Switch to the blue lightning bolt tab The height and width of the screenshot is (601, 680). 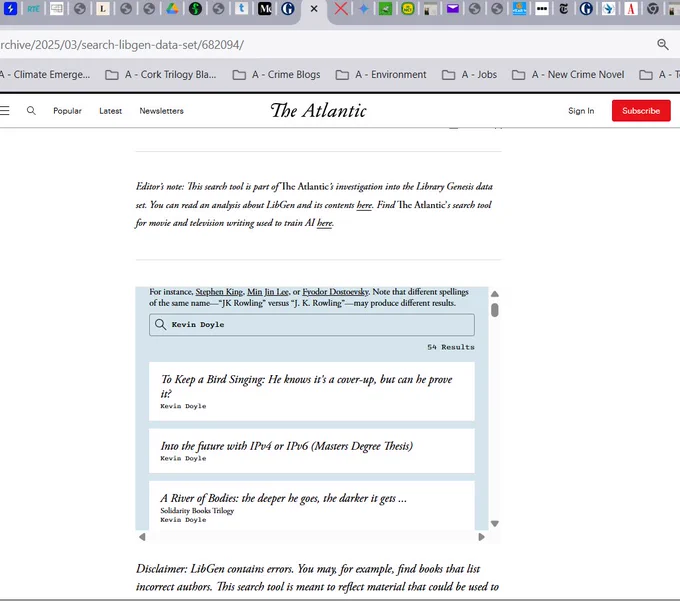point(10,9)
